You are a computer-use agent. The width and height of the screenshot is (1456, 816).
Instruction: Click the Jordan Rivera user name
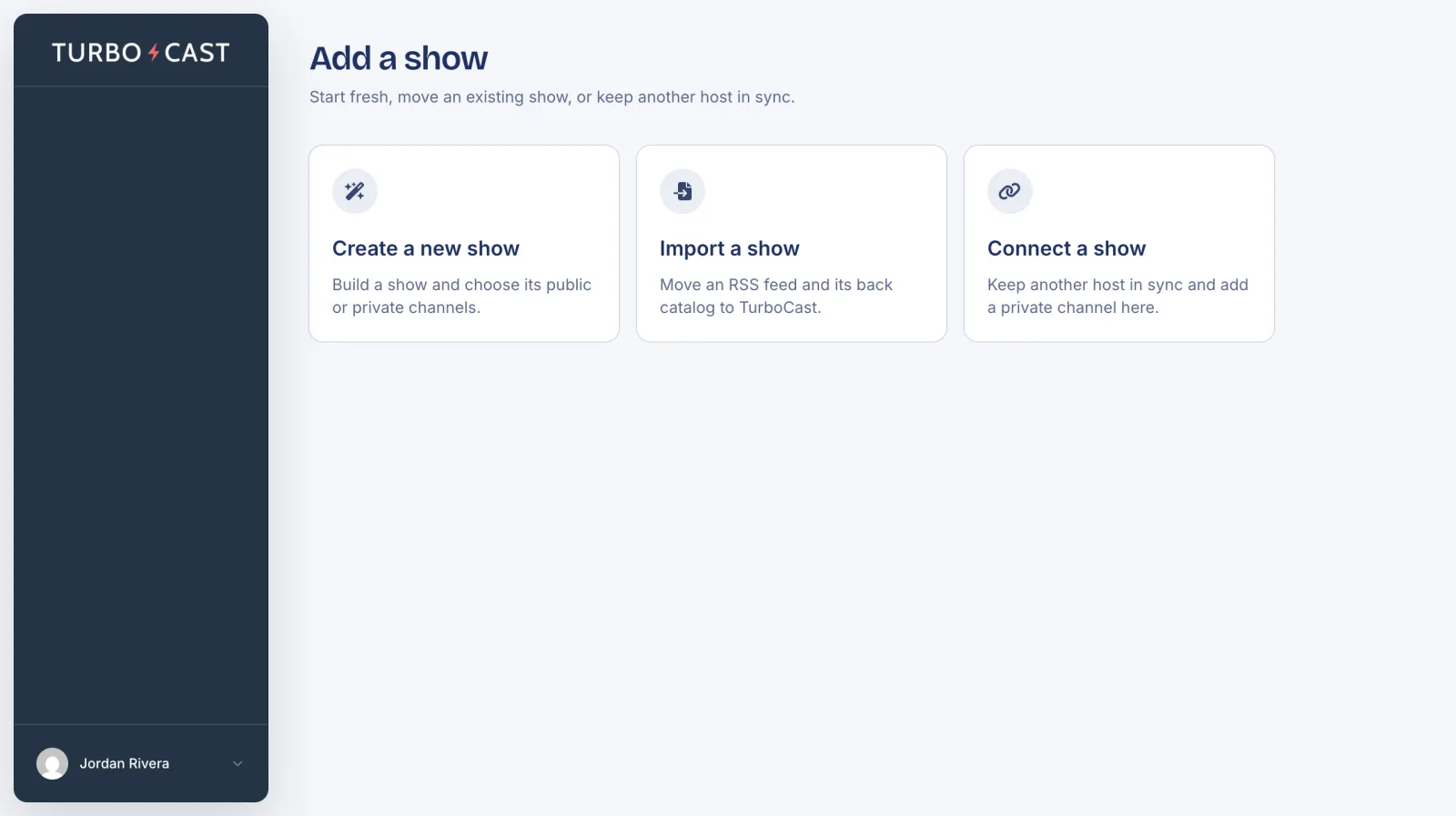pyautogui.click(x=125, y=763)
